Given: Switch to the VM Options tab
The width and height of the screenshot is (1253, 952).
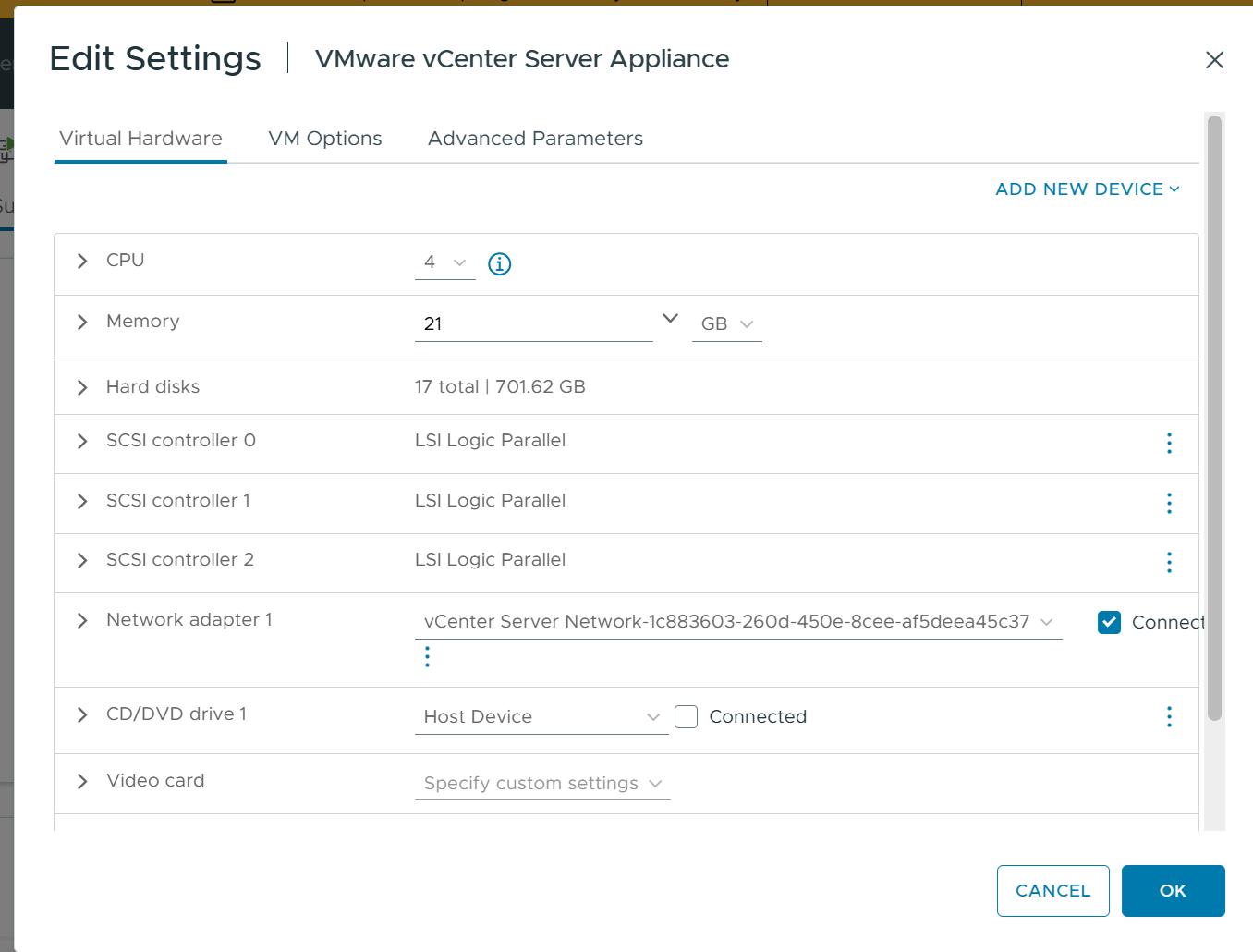Looking at the screenshot, I should pos(325,138).
